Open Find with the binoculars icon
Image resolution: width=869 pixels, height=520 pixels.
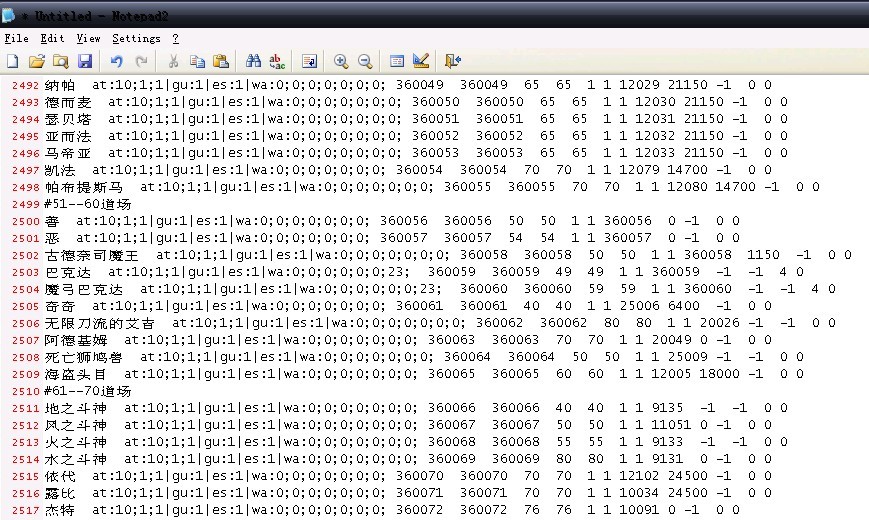(253, 61)
